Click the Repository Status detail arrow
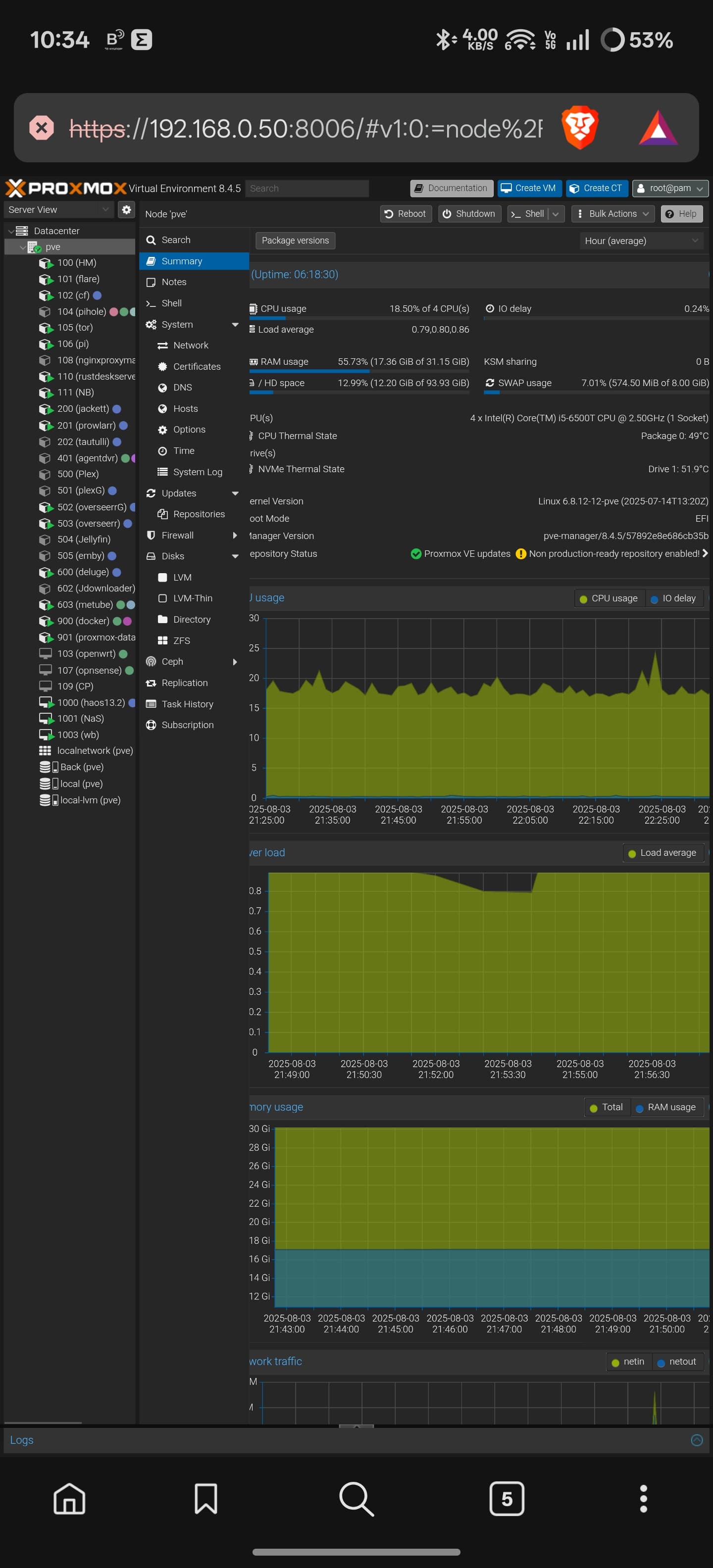Image resolution: width=713 pixels, height=1568 pixels. tap(705, 553)
